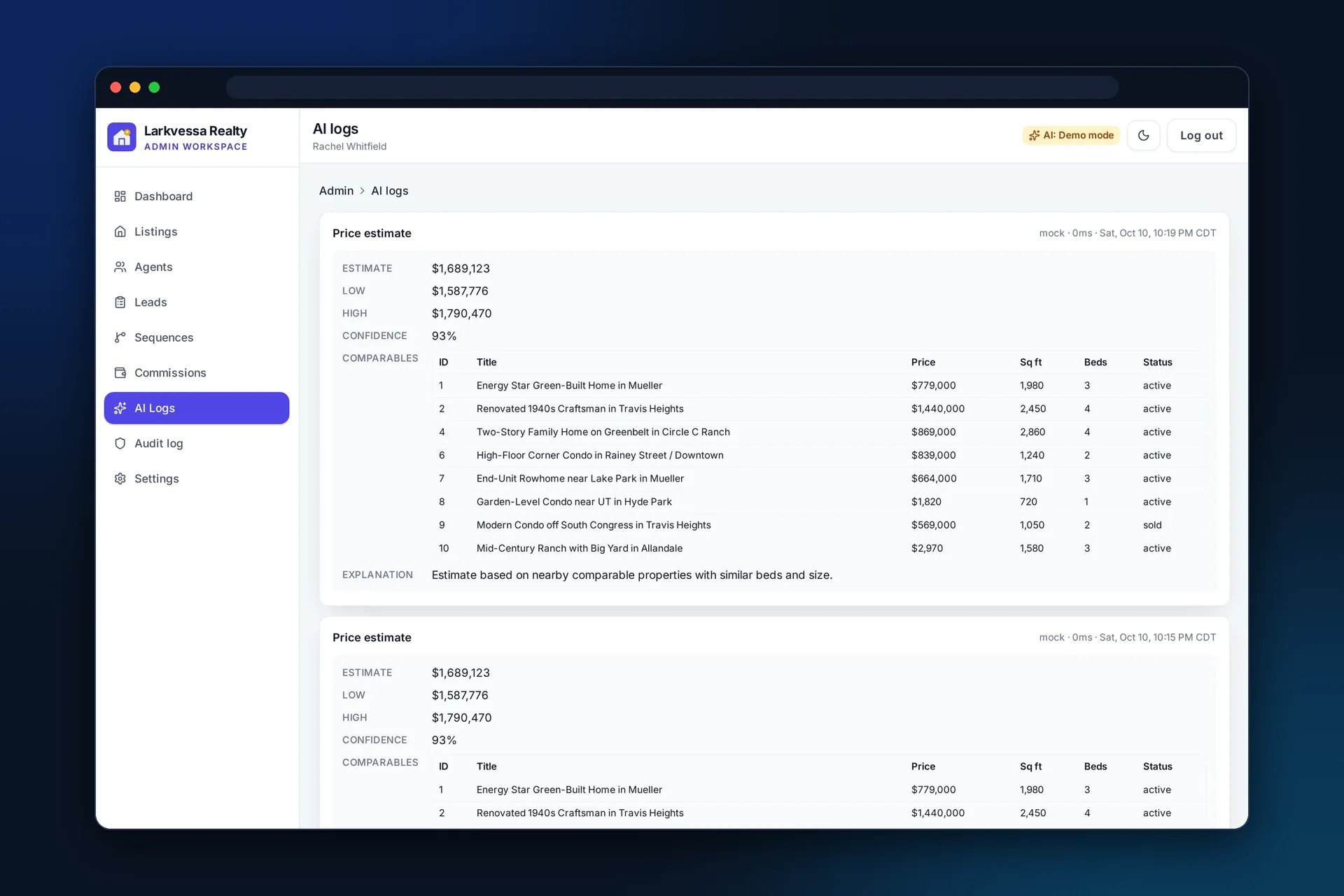Click the 'Sat, Oct 10, 10:19 PM CDT' timestamp
Image resolution: width=1344 pixels, height=896 pixels.
pos(1158,233)
